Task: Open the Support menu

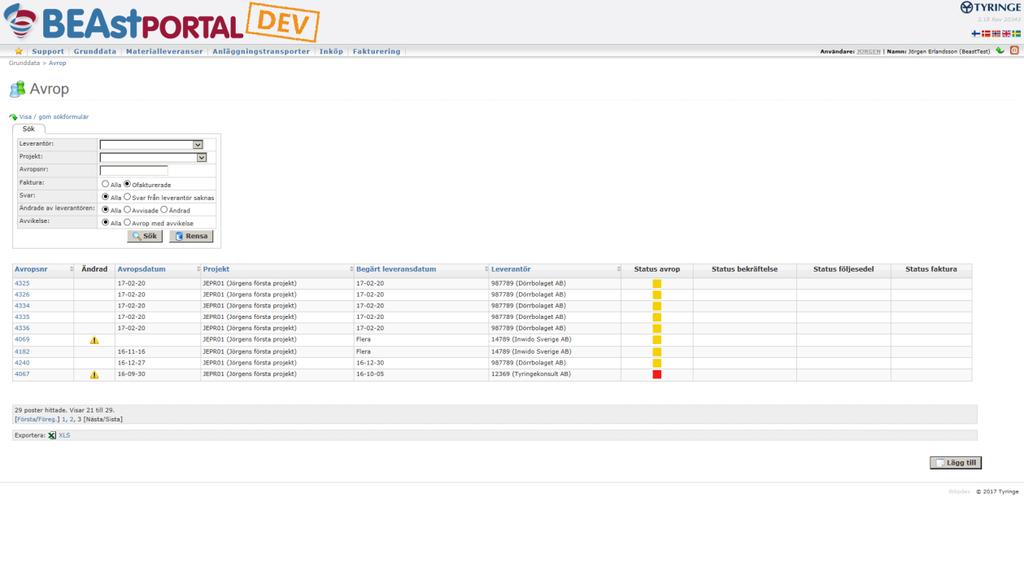Action: [48, 51]
